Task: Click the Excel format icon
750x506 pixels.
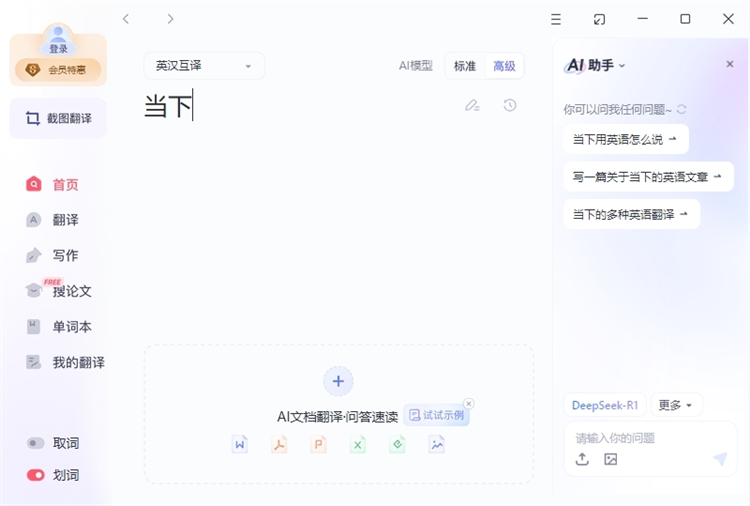Action: pos(358,444)
